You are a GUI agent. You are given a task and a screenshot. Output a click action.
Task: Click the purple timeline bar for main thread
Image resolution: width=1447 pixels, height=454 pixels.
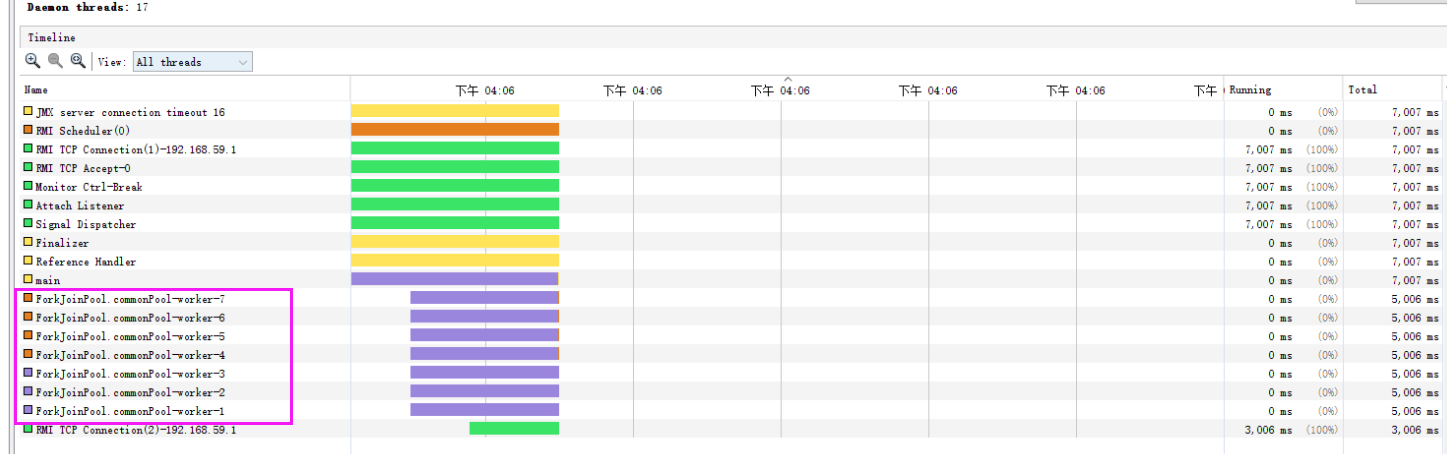(454, 280)
